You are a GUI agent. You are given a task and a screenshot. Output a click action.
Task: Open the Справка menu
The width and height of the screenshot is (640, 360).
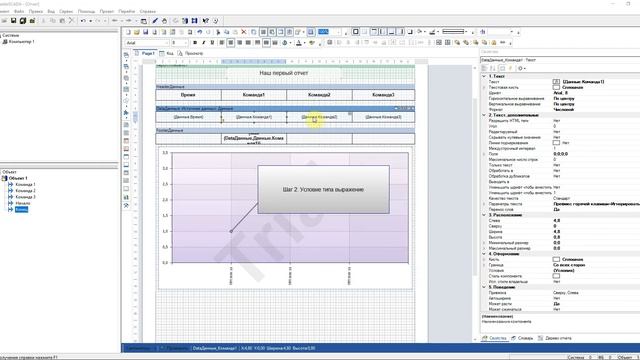pos(147,11)
